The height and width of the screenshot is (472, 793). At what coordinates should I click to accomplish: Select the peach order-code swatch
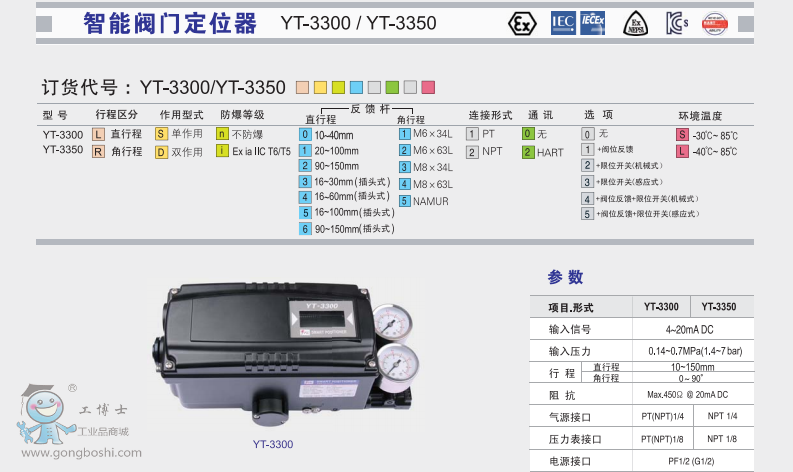click(302, 88)
